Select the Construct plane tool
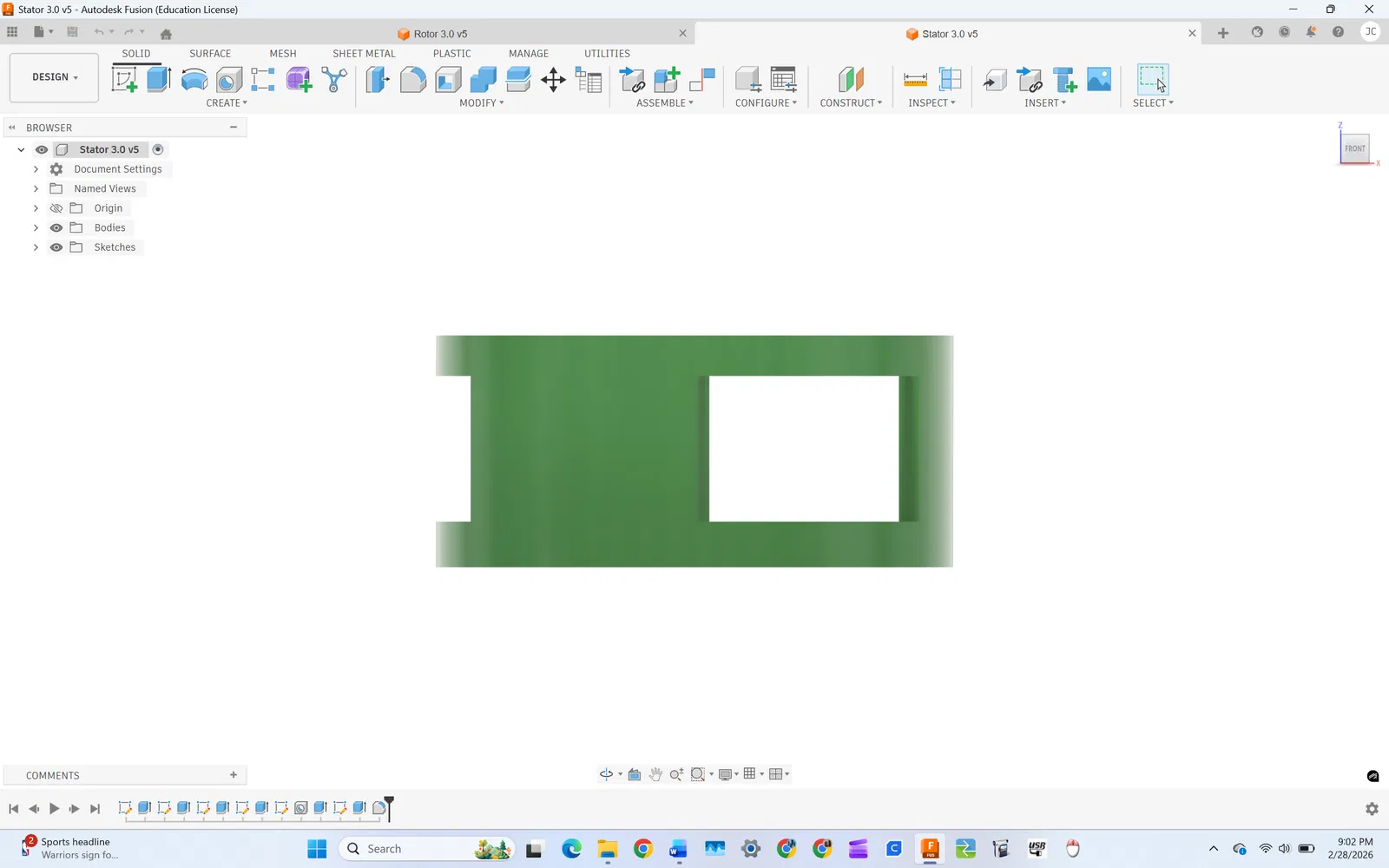 851,80
